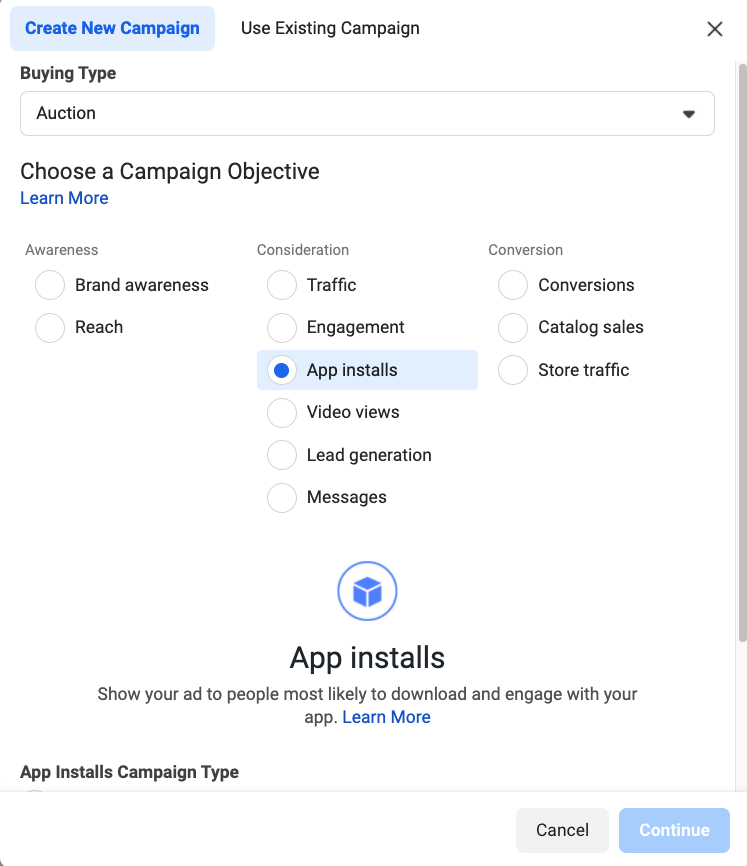
Task: Open the Buying Type dropdown arrow
Action: click(688, 114)
